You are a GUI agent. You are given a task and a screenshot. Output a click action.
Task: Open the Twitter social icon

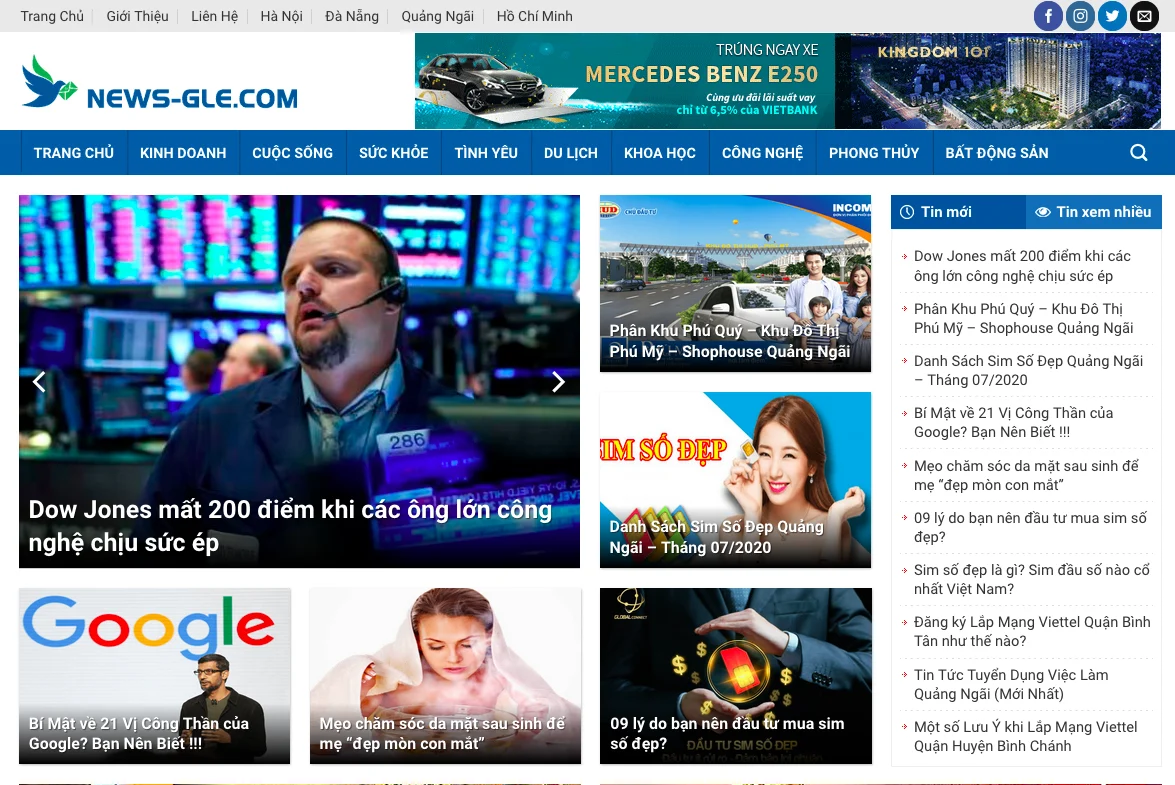point(1112,16)
